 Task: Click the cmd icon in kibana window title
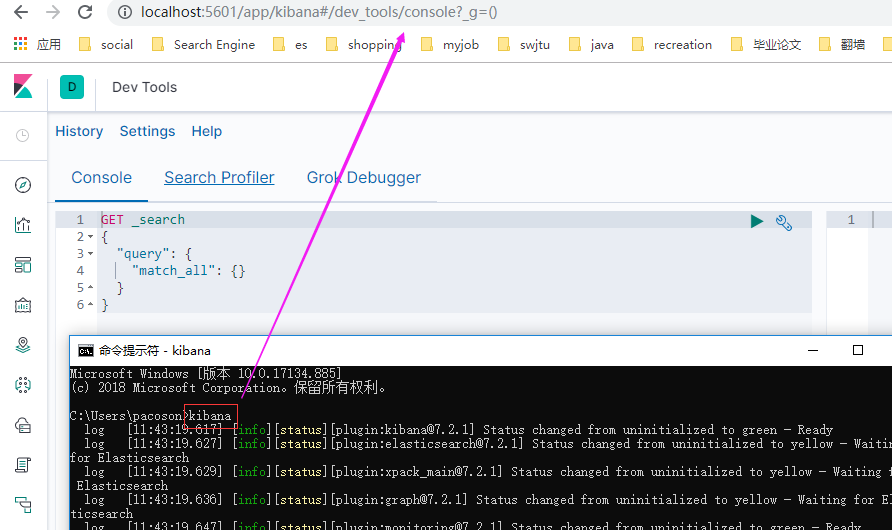85,351
